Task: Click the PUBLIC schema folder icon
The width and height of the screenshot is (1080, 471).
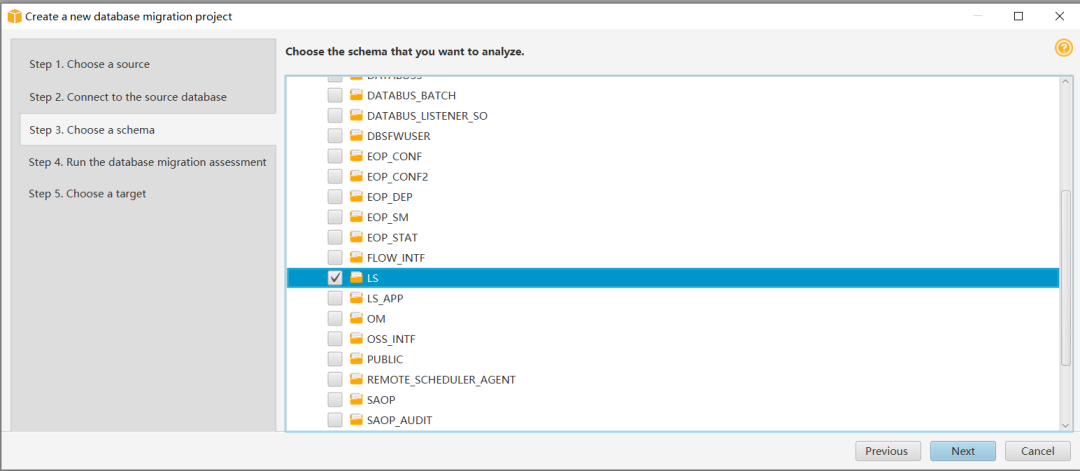Action: [x=356, y=359]
